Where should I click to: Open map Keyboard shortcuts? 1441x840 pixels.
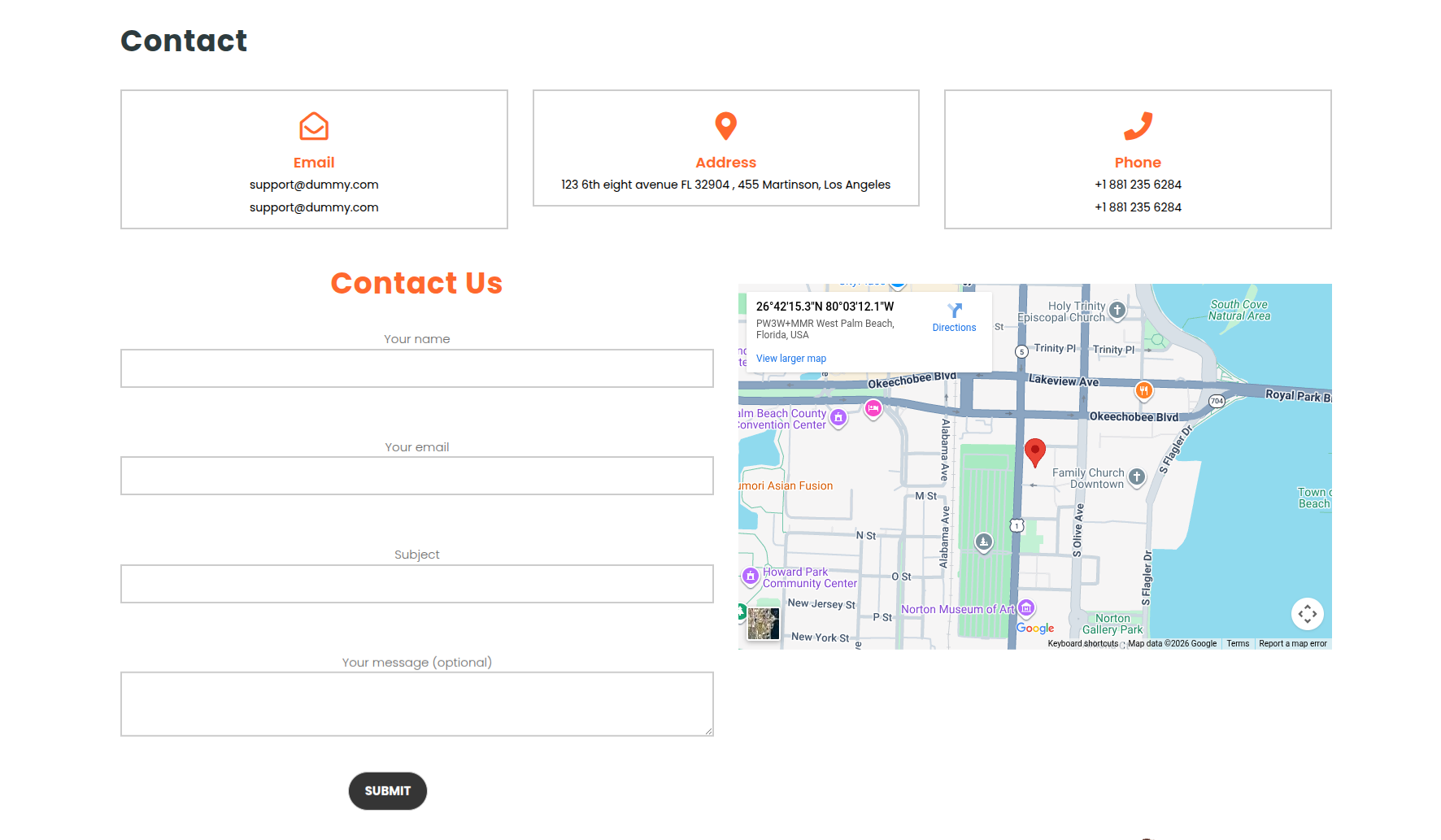1082,643
